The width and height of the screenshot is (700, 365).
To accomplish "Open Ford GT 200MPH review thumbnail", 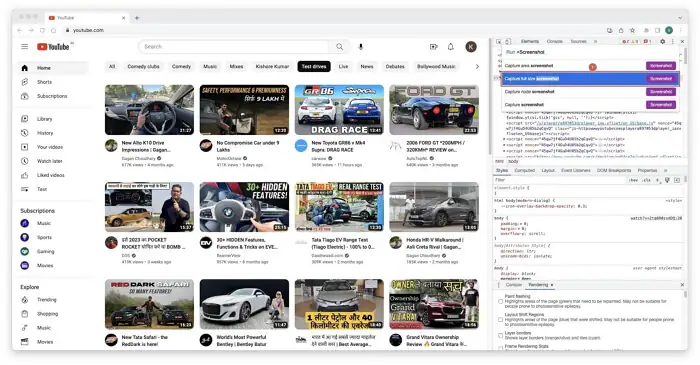I will (434, 110).
